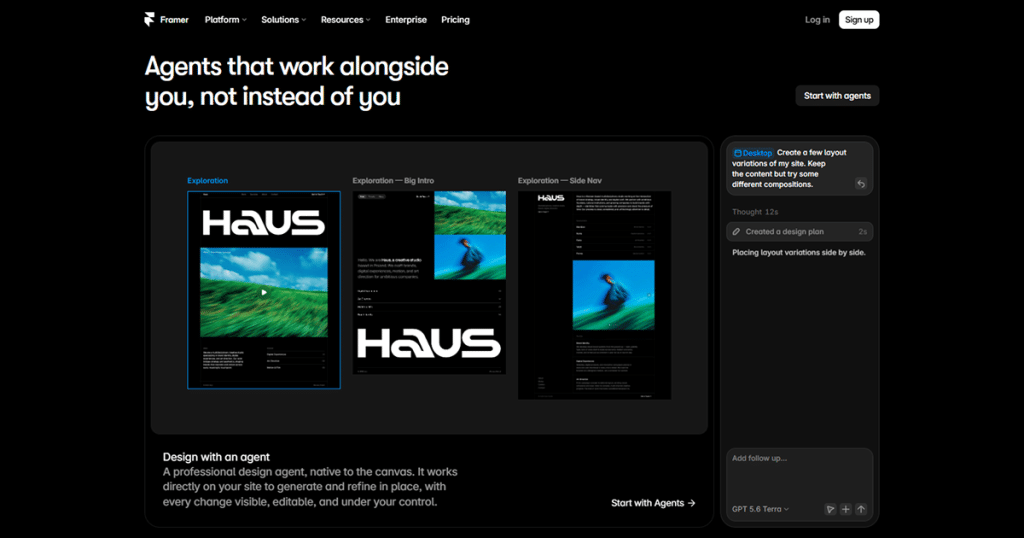Click the cursor pointer icon in chat box

(830, 509)
